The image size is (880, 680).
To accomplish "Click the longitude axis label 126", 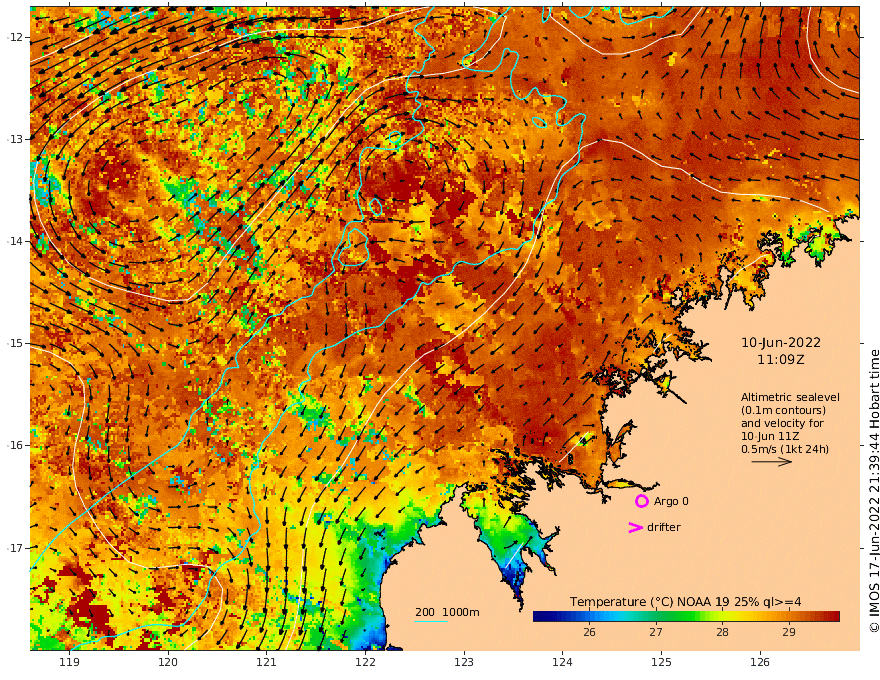I will pos(760,662).
